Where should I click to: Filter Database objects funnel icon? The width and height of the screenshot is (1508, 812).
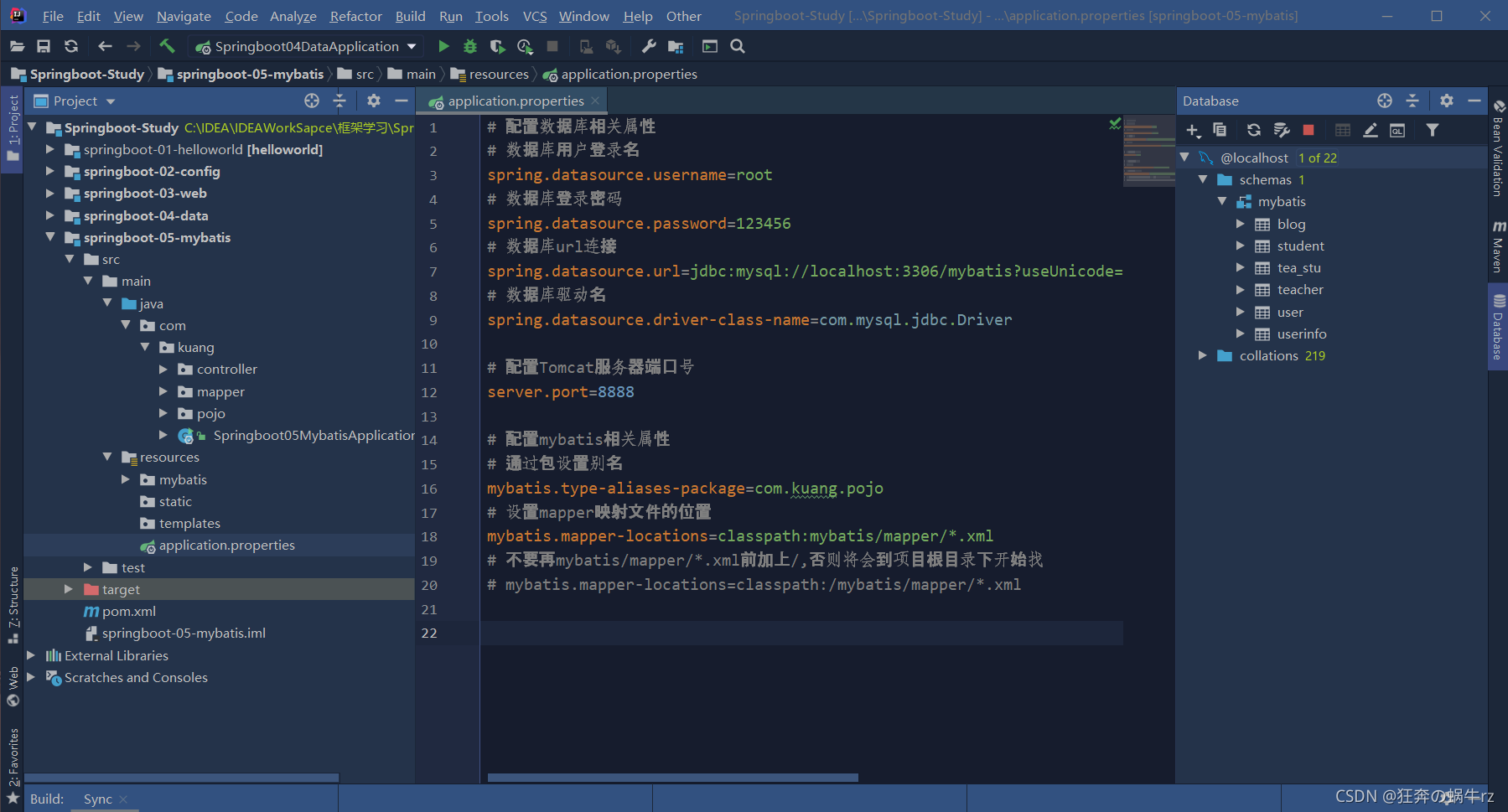(x=1433, y=130)
